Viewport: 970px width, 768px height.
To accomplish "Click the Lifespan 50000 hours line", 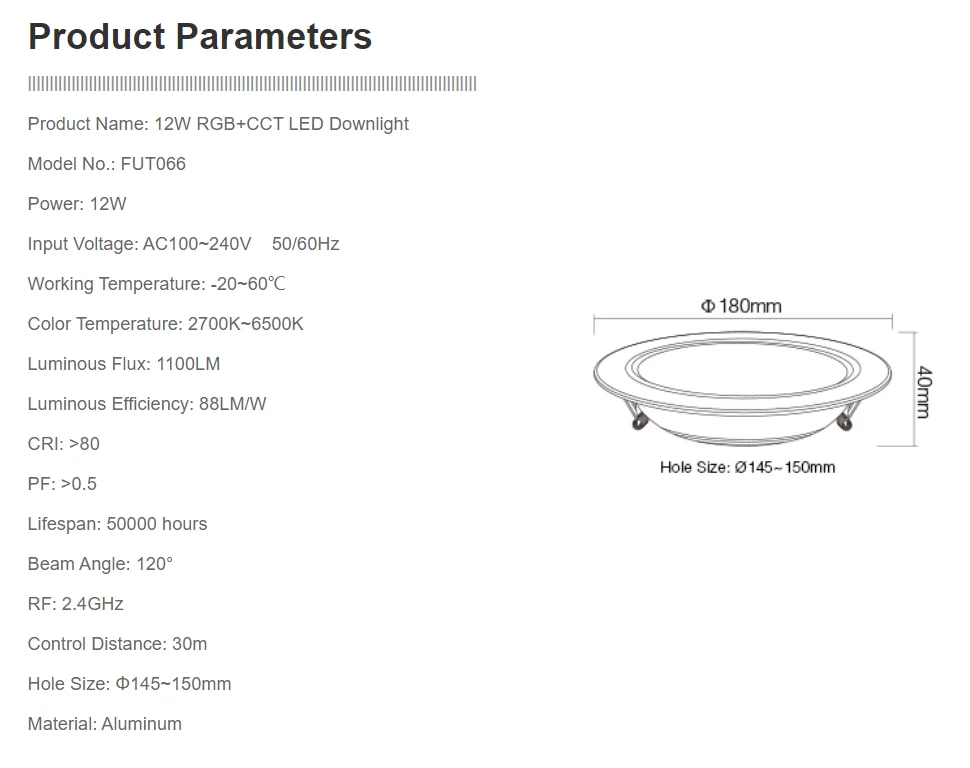I will point(117,524).
